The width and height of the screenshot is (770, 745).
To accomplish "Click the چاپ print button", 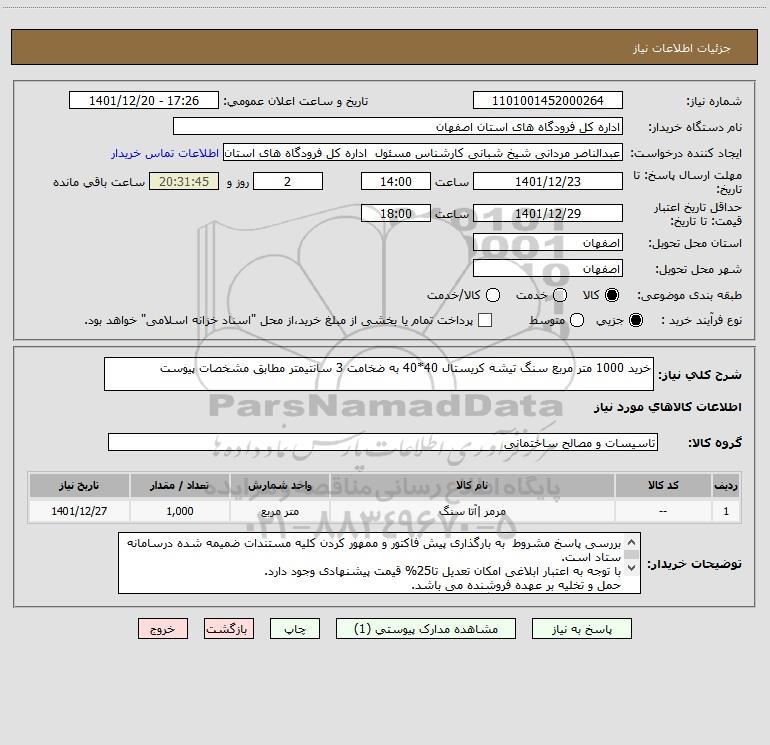I will click(x=295, y=629).
